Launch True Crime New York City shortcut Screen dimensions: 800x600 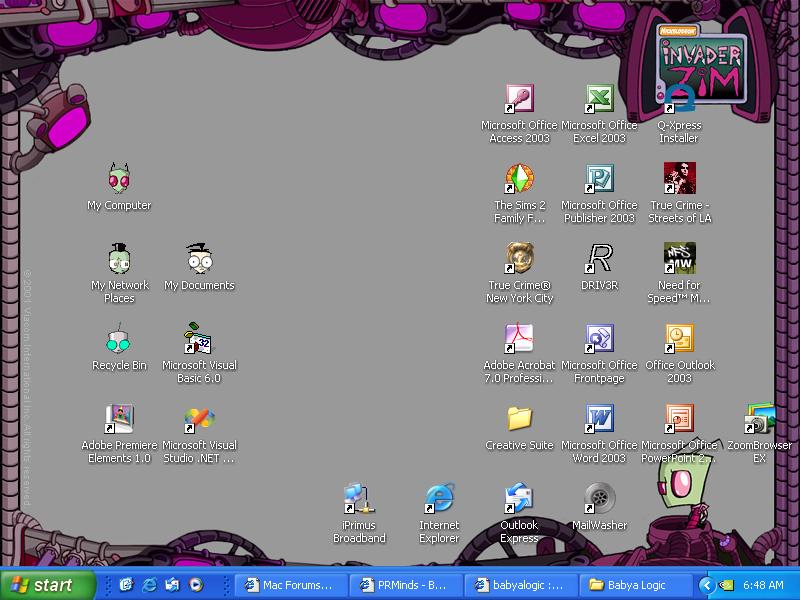click(x=519, y=259)
